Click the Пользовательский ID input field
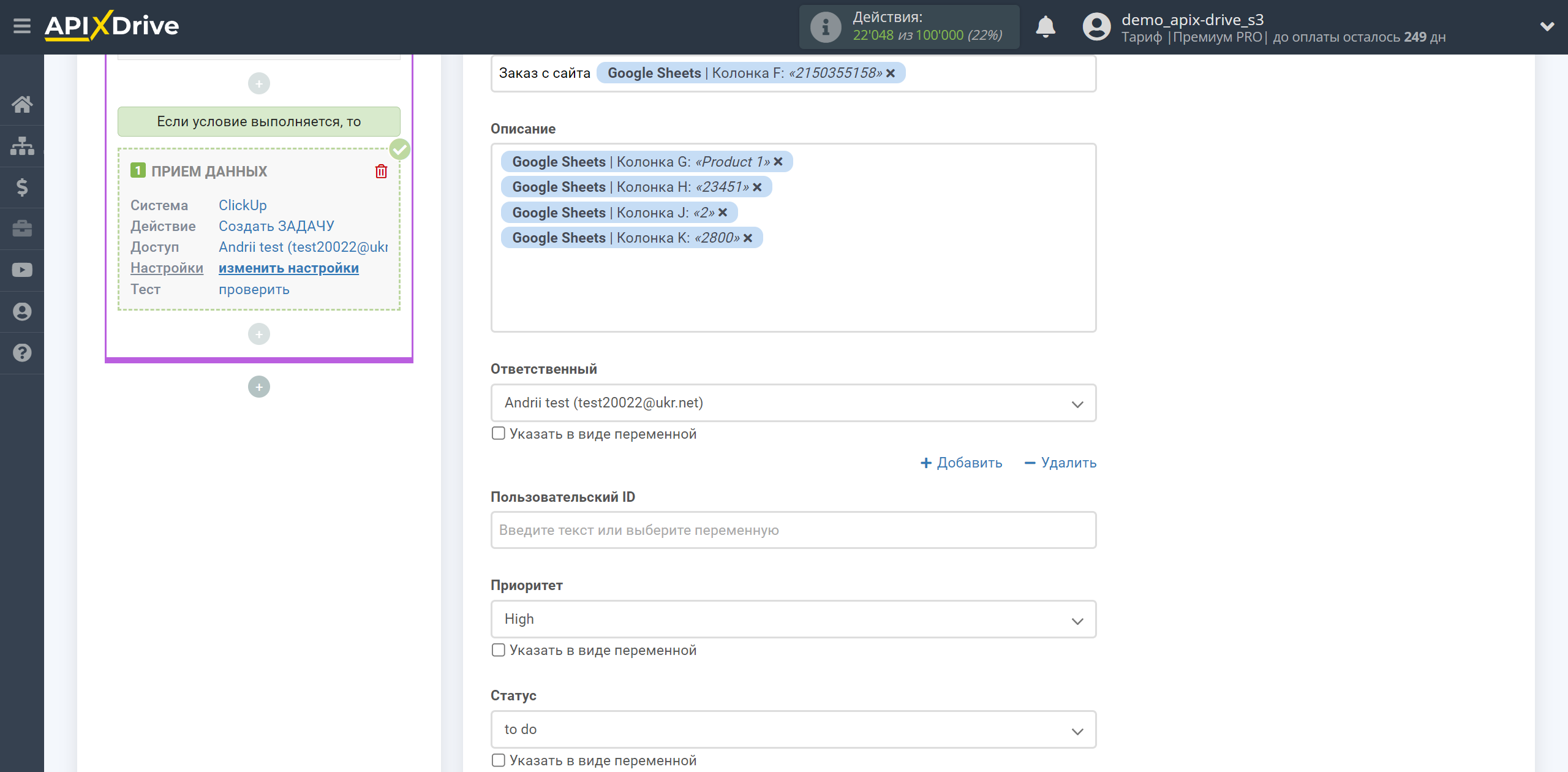Viewport: 1568px width, 772px height. click(x=793, y=530)
